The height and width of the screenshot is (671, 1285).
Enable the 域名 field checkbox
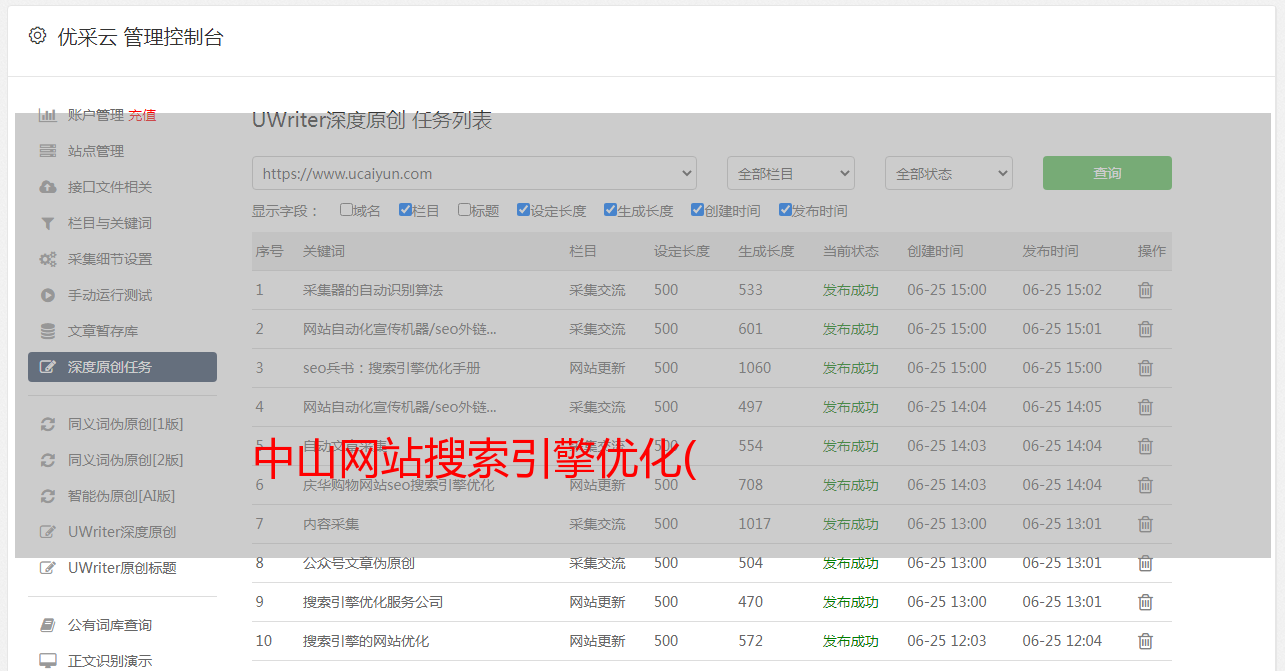pos(346,210)
